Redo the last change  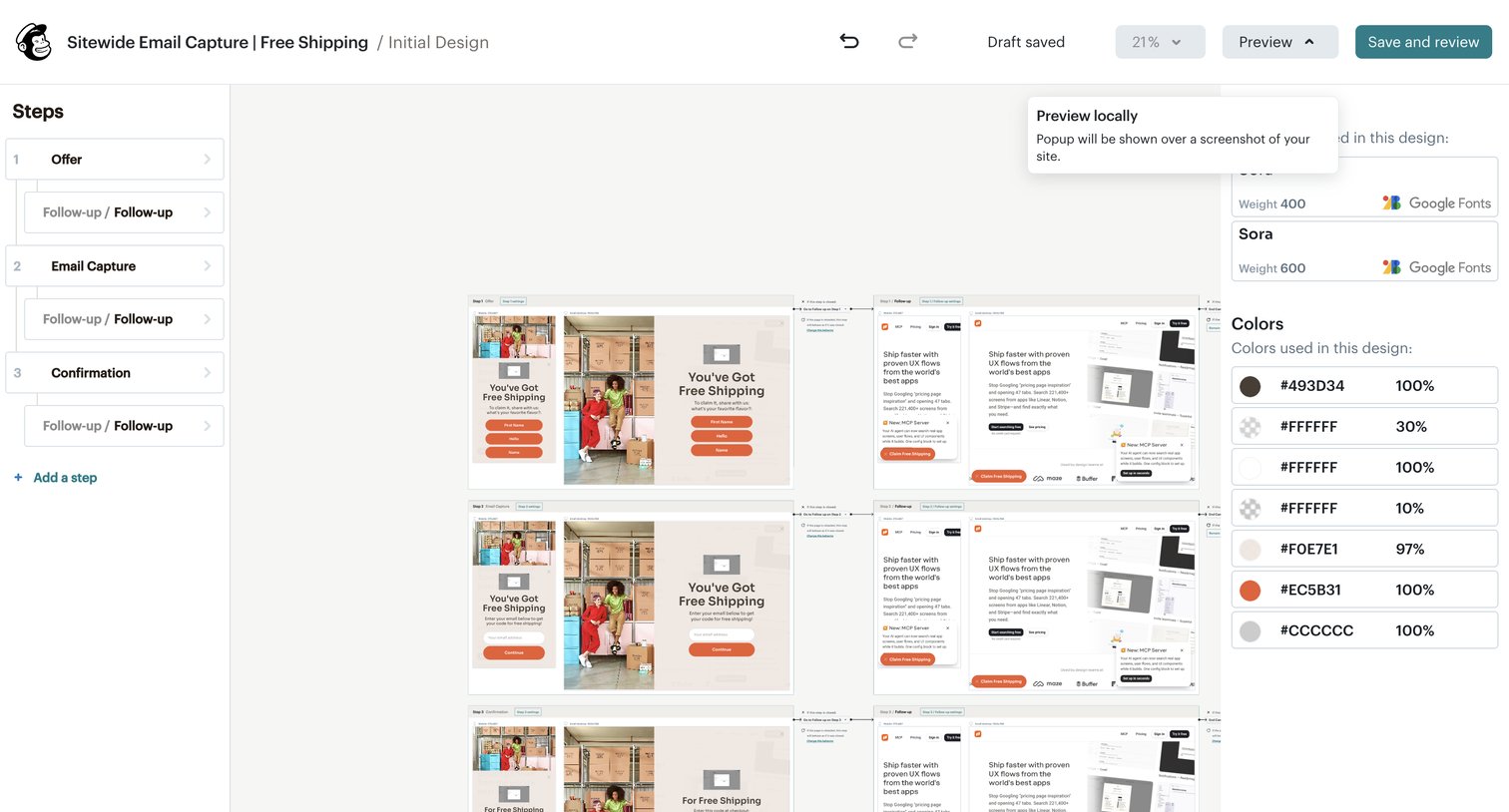coord(907,41)
